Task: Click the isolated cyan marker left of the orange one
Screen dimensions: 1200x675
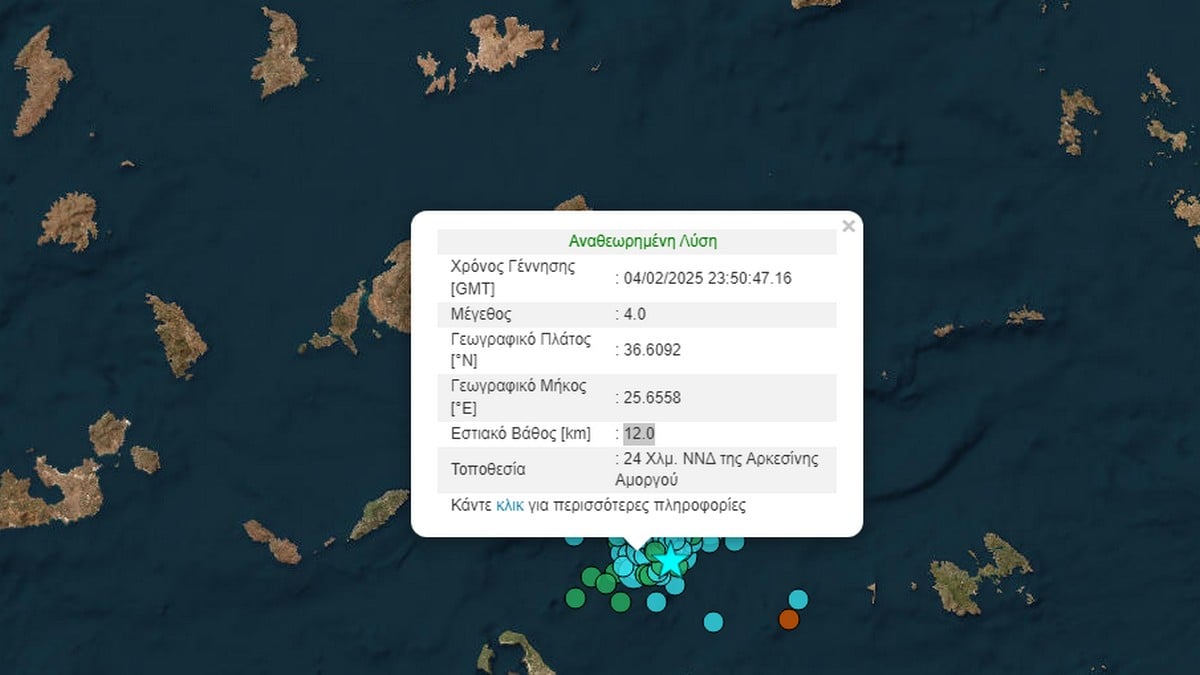Action: pos(713,622)
